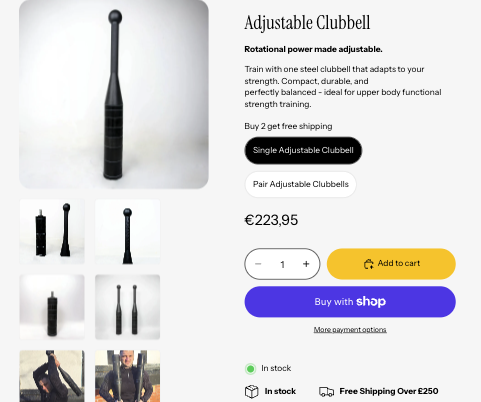Image resolution: width=481 pixels, height=402 pixels.
Task: Open the main clubbell product image
Action: click(x=114, y=94)
